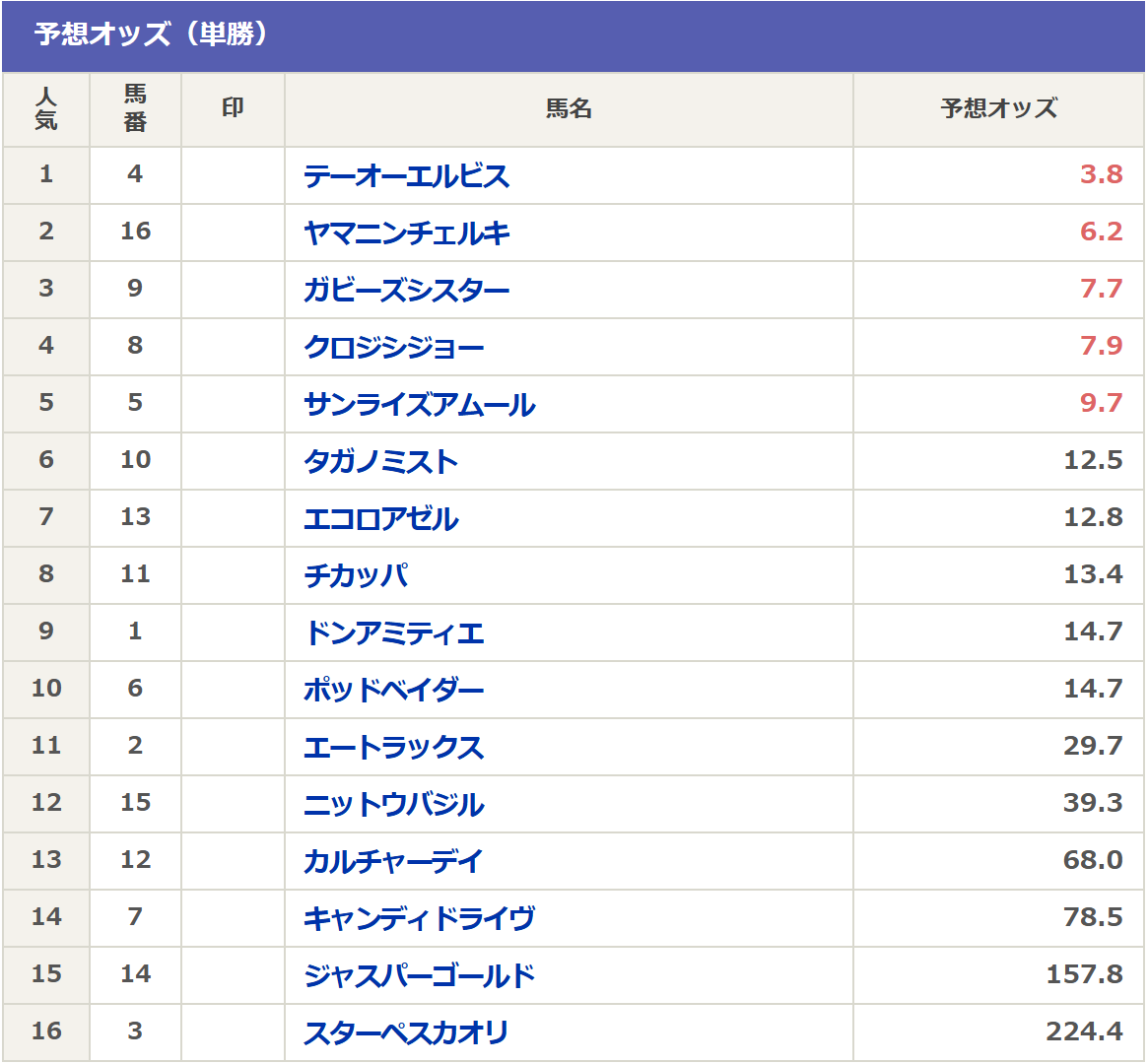This screenshot has height=1064, width=1148.
Task: Select horse チカッパ
Action: coord(356,576)
